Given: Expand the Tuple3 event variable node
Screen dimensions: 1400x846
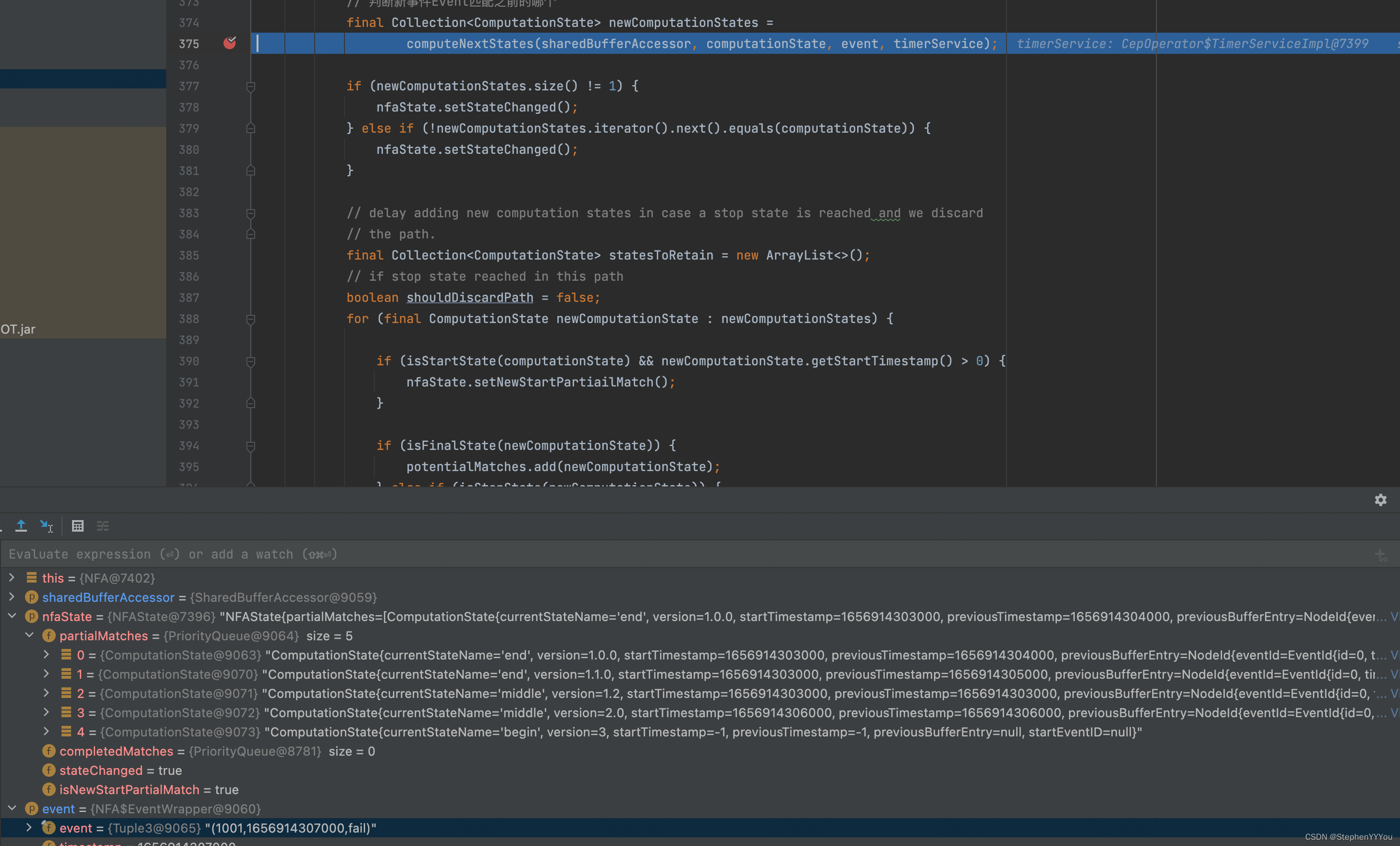Looking at the screenshot, I should click(x=29, y=828).
